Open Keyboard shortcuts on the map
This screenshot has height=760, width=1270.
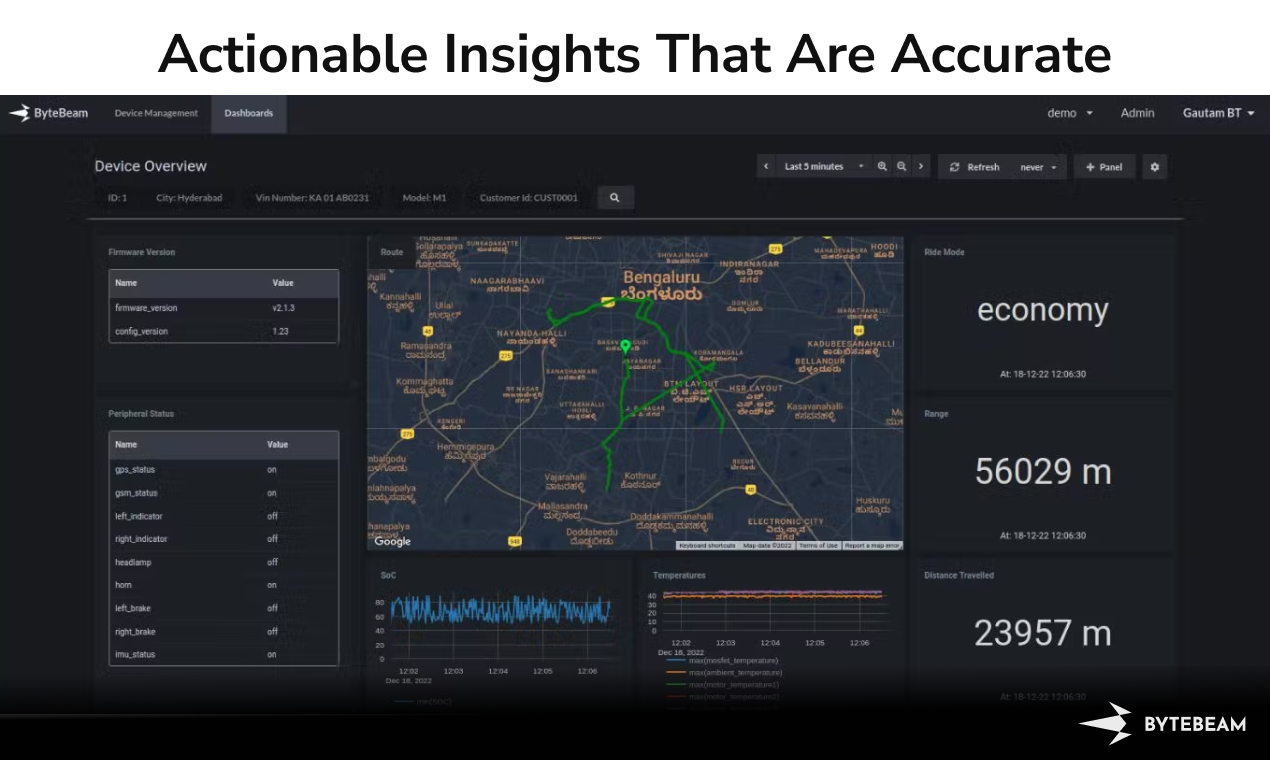click(x=707, y=546)
